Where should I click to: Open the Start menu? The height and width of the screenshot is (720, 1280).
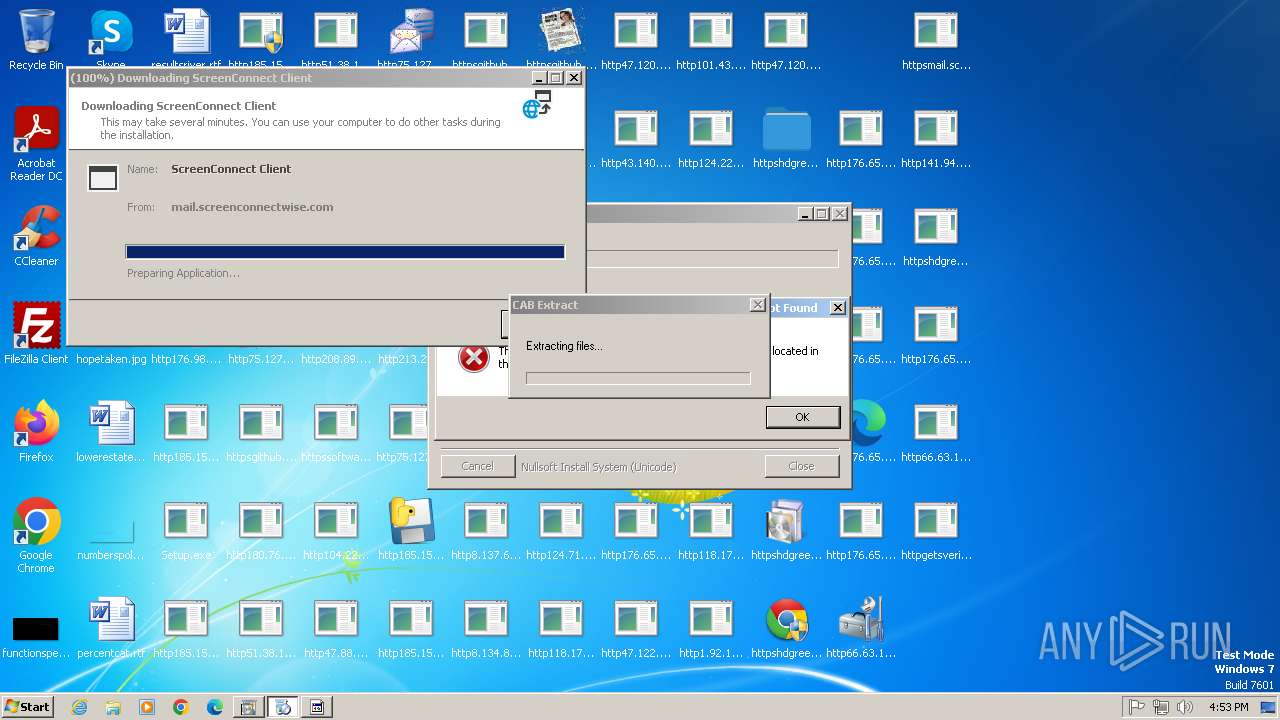[x=28, y=706]
